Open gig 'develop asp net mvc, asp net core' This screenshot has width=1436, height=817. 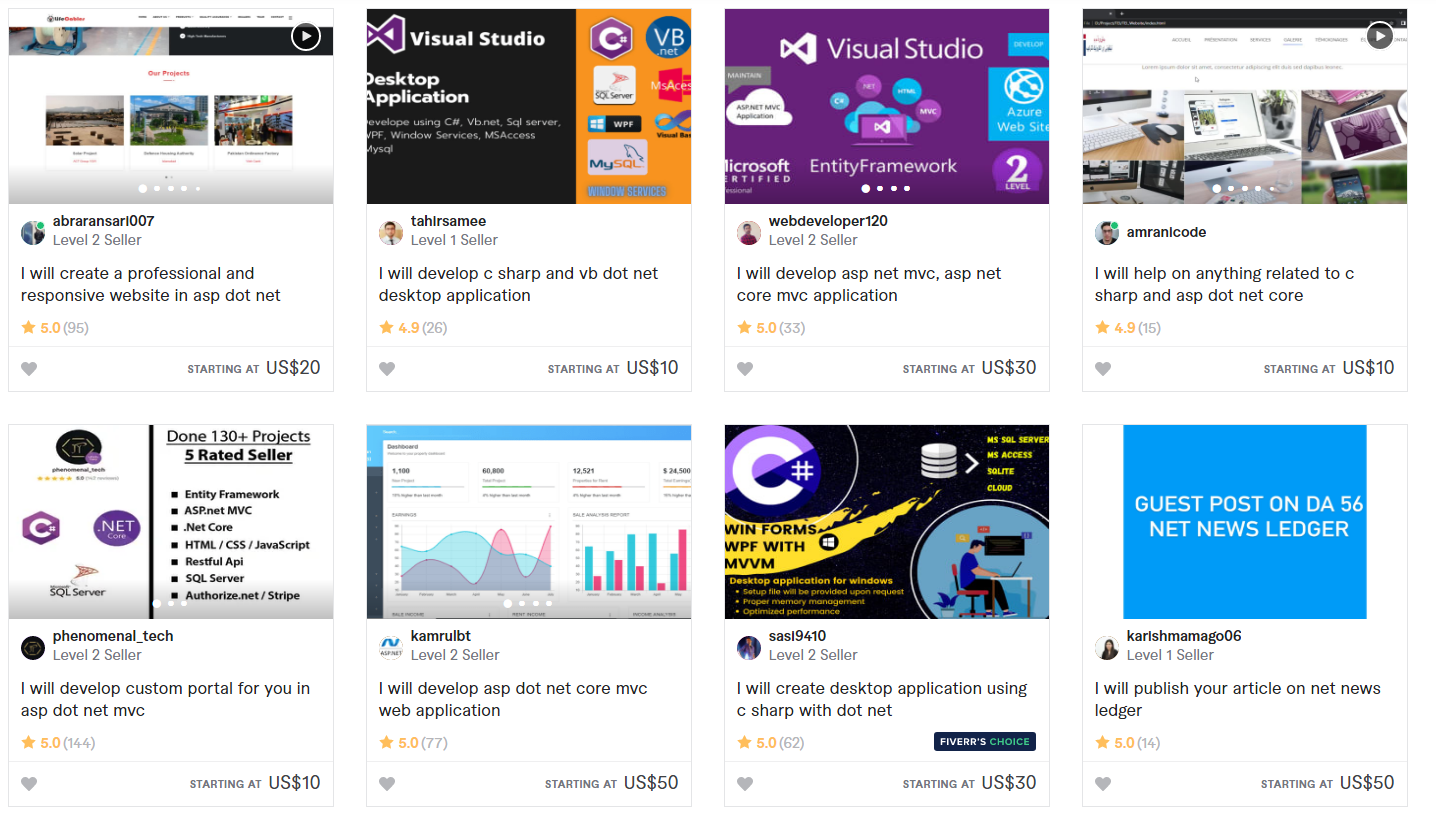pyautogui.click(x=869, y=285)
